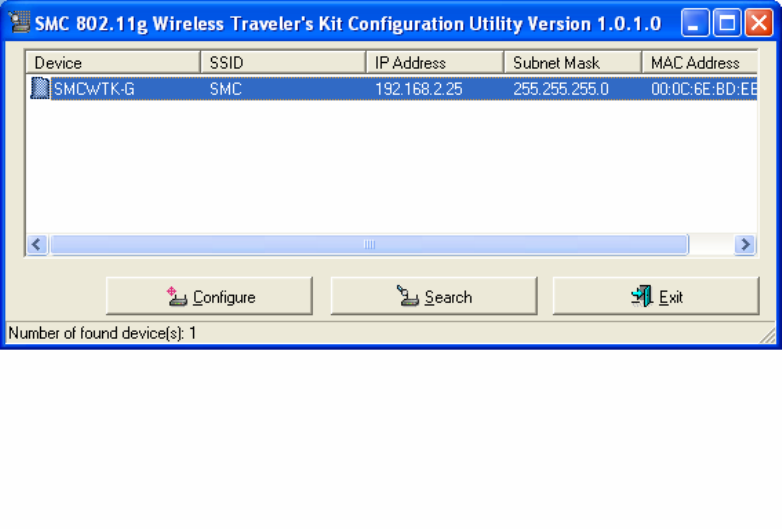Maximize the configuration utility window
782x529 pixels.
point(727,23)
